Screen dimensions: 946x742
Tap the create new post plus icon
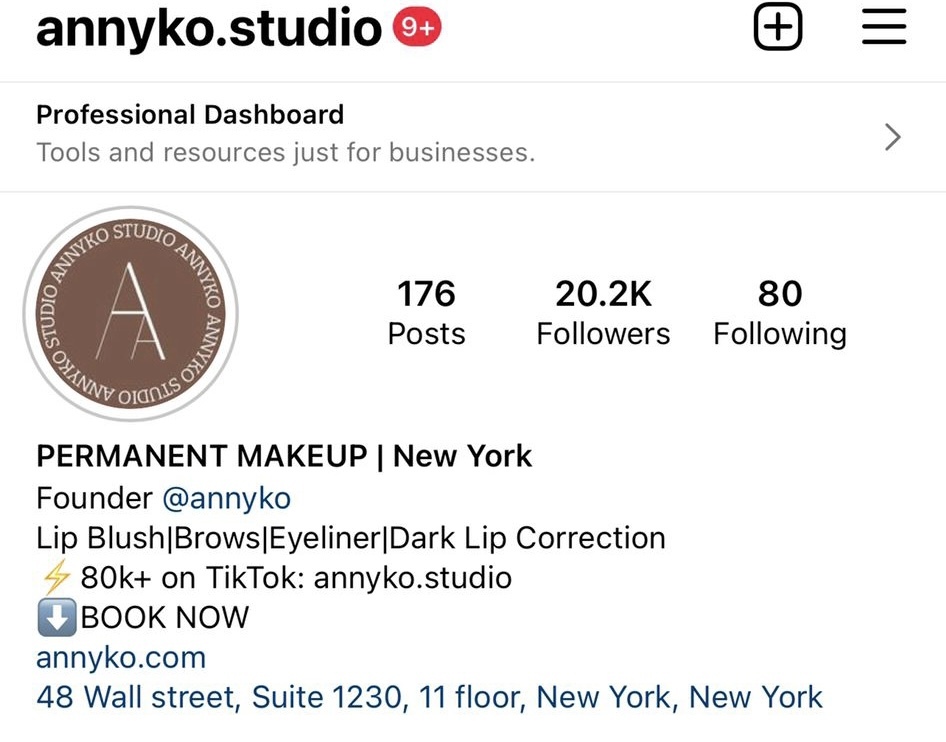(778, 27)
